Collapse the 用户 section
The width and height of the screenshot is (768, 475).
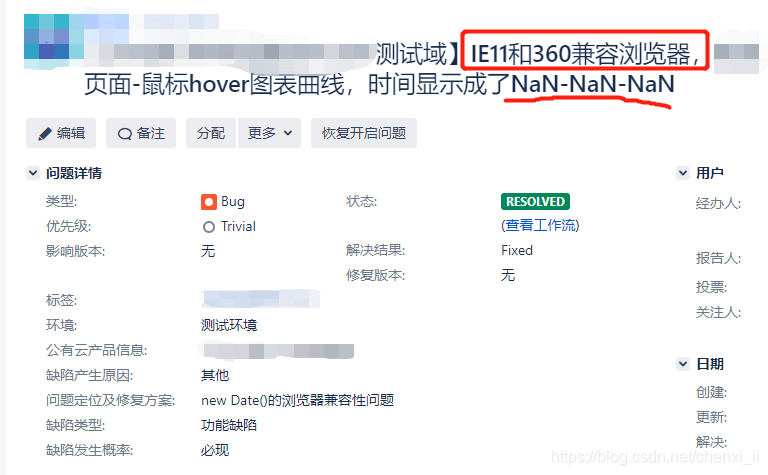tap(683, 173)
